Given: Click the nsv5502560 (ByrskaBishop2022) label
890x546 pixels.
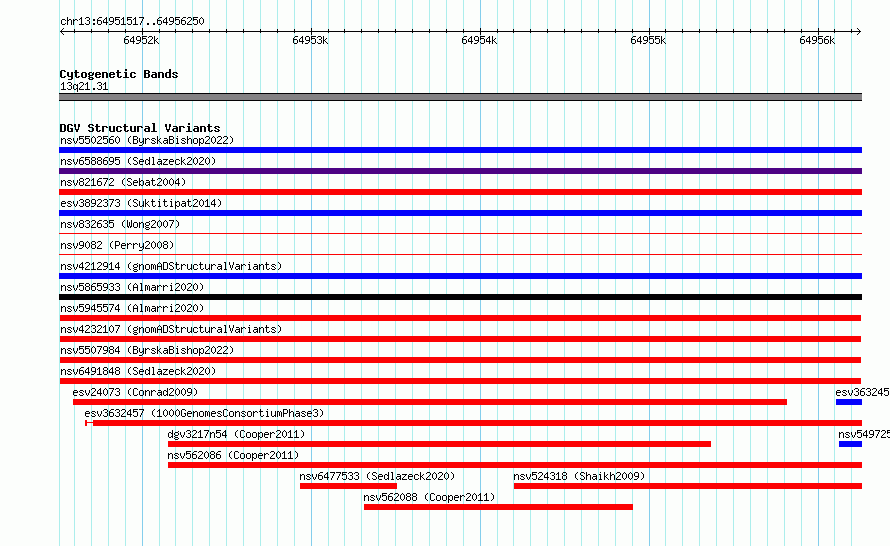Looking at the screenshot, I should 147,140.
